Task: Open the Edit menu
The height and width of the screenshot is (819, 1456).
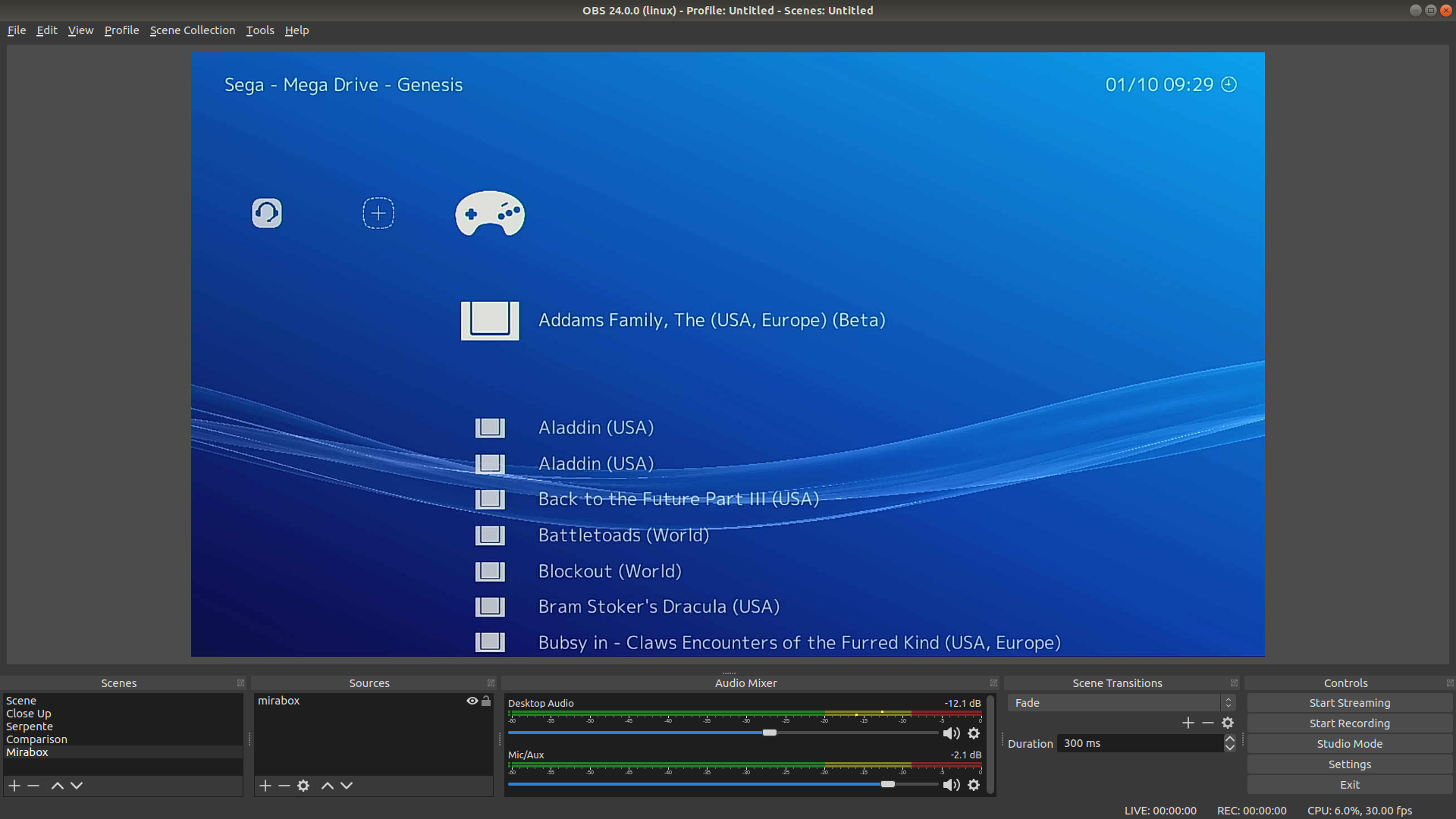Action: 47,30
